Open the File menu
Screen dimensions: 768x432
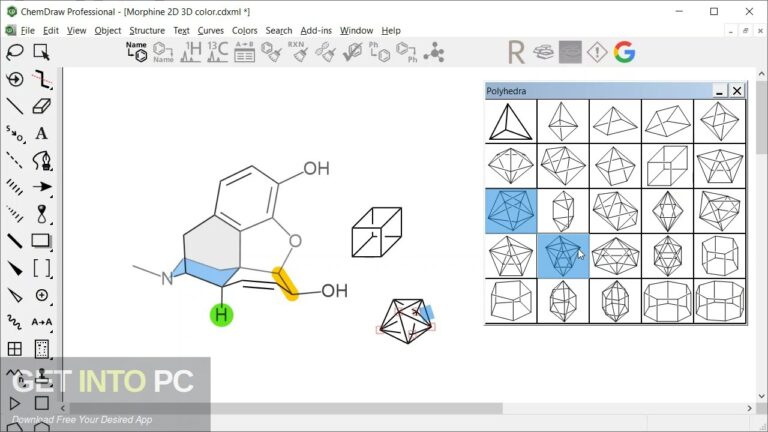point(27,30)
